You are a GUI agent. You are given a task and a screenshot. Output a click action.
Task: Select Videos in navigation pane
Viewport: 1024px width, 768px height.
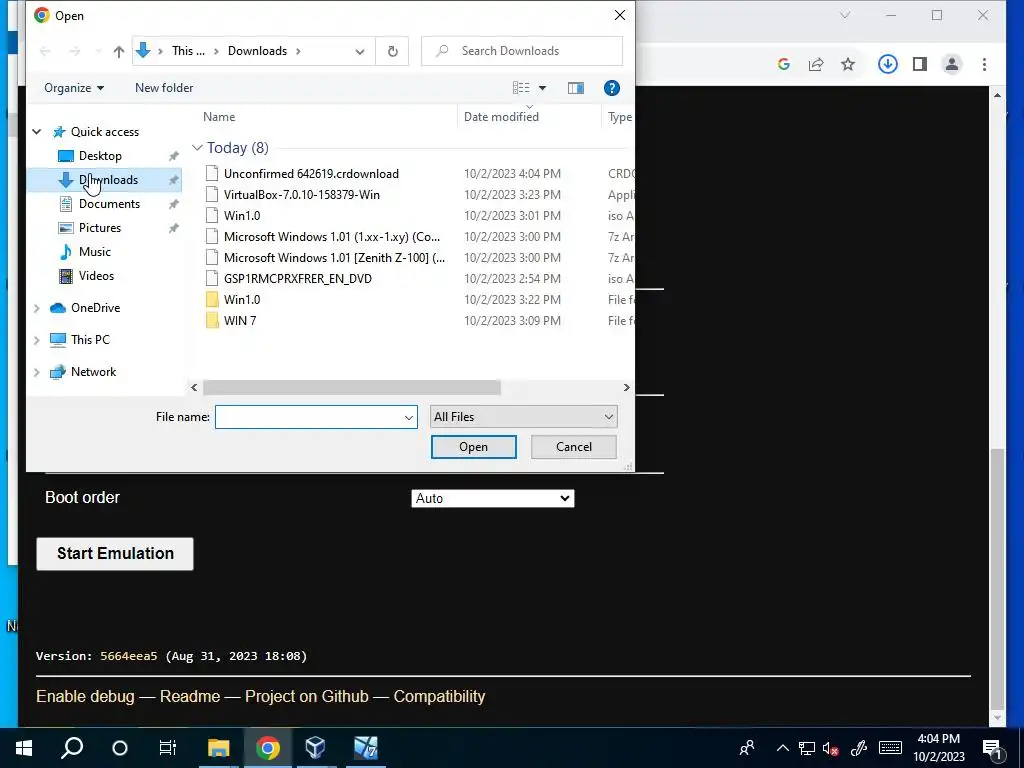point(96,276)
